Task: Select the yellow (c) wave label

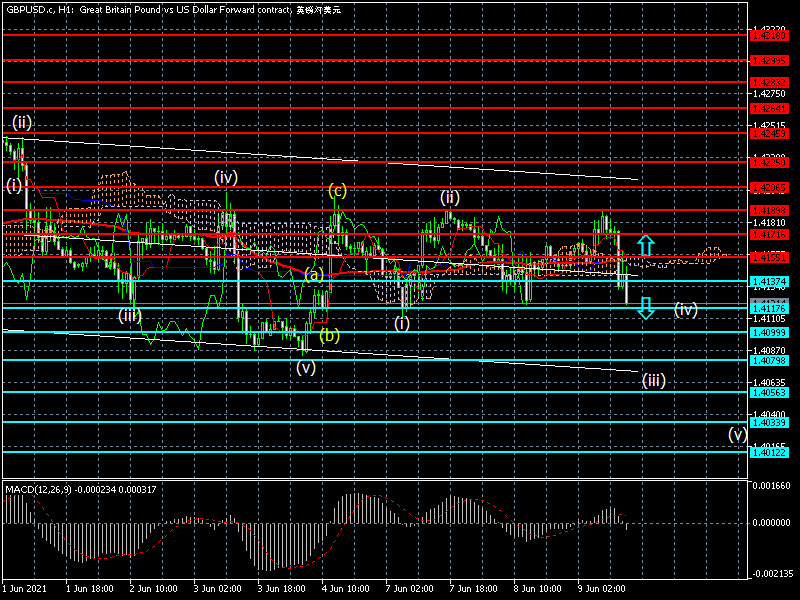Action: click(338, 190)
